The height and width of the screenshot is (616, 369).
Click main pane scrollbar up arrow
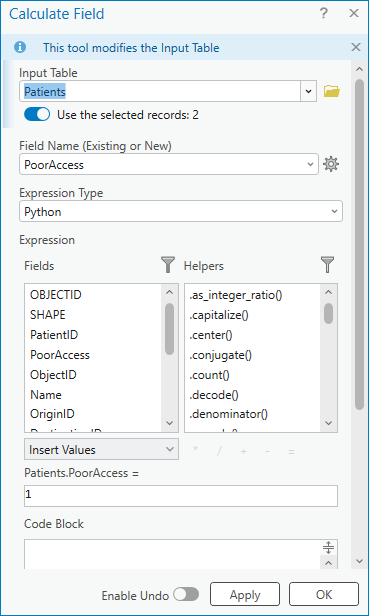click(x=359, y=70)
